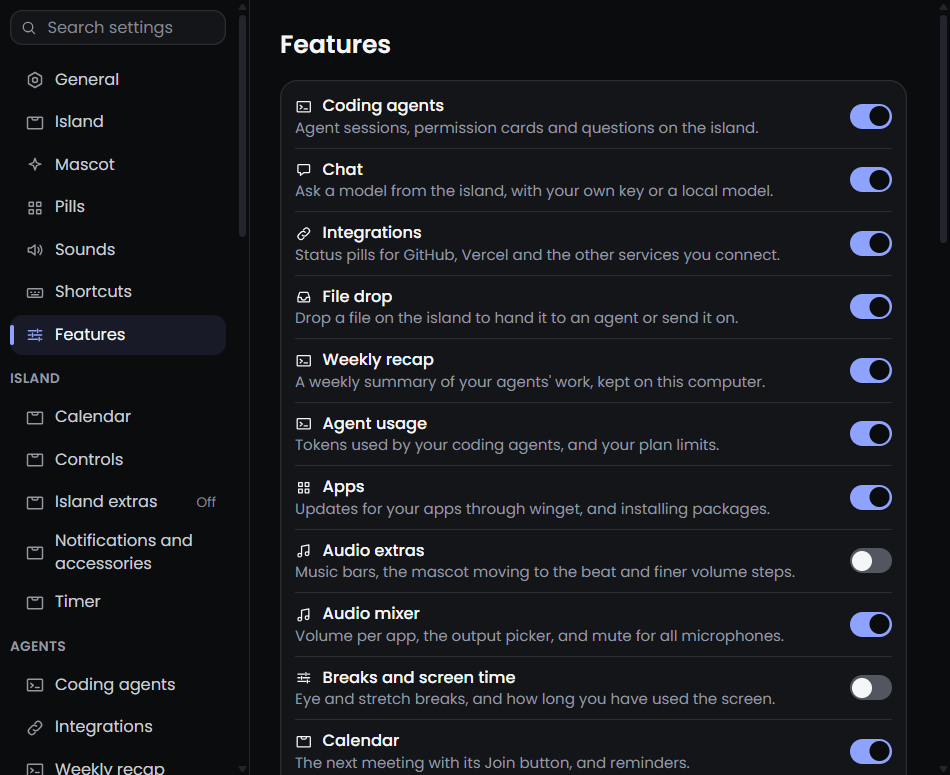950x775 pixels.
Task: Switch off the Integrations feature toggle
Action: tap(871, 243)
